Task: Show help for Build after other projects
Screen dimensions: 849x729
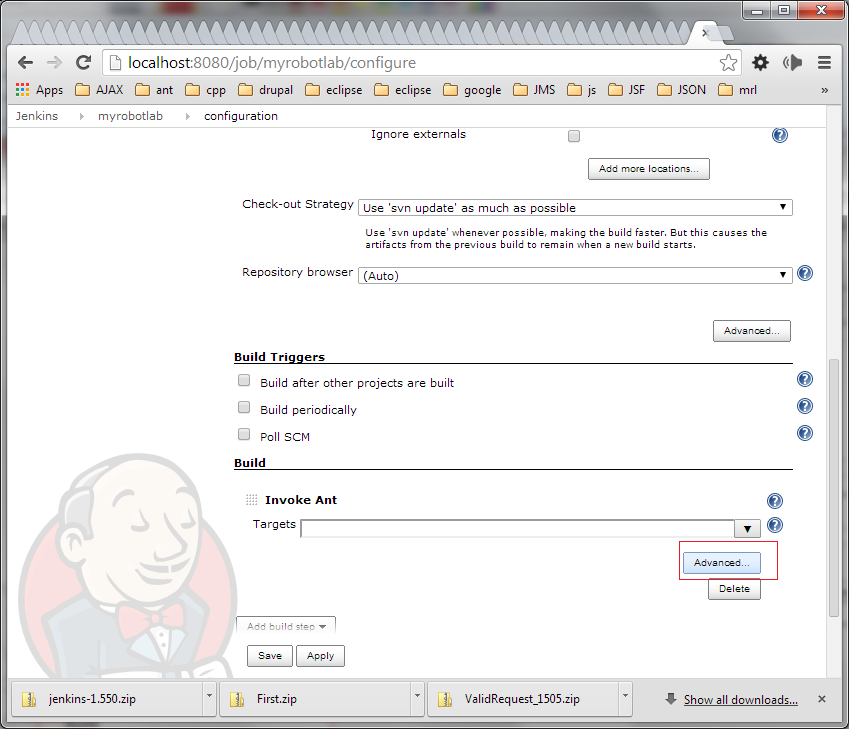Action: (805, 379)
